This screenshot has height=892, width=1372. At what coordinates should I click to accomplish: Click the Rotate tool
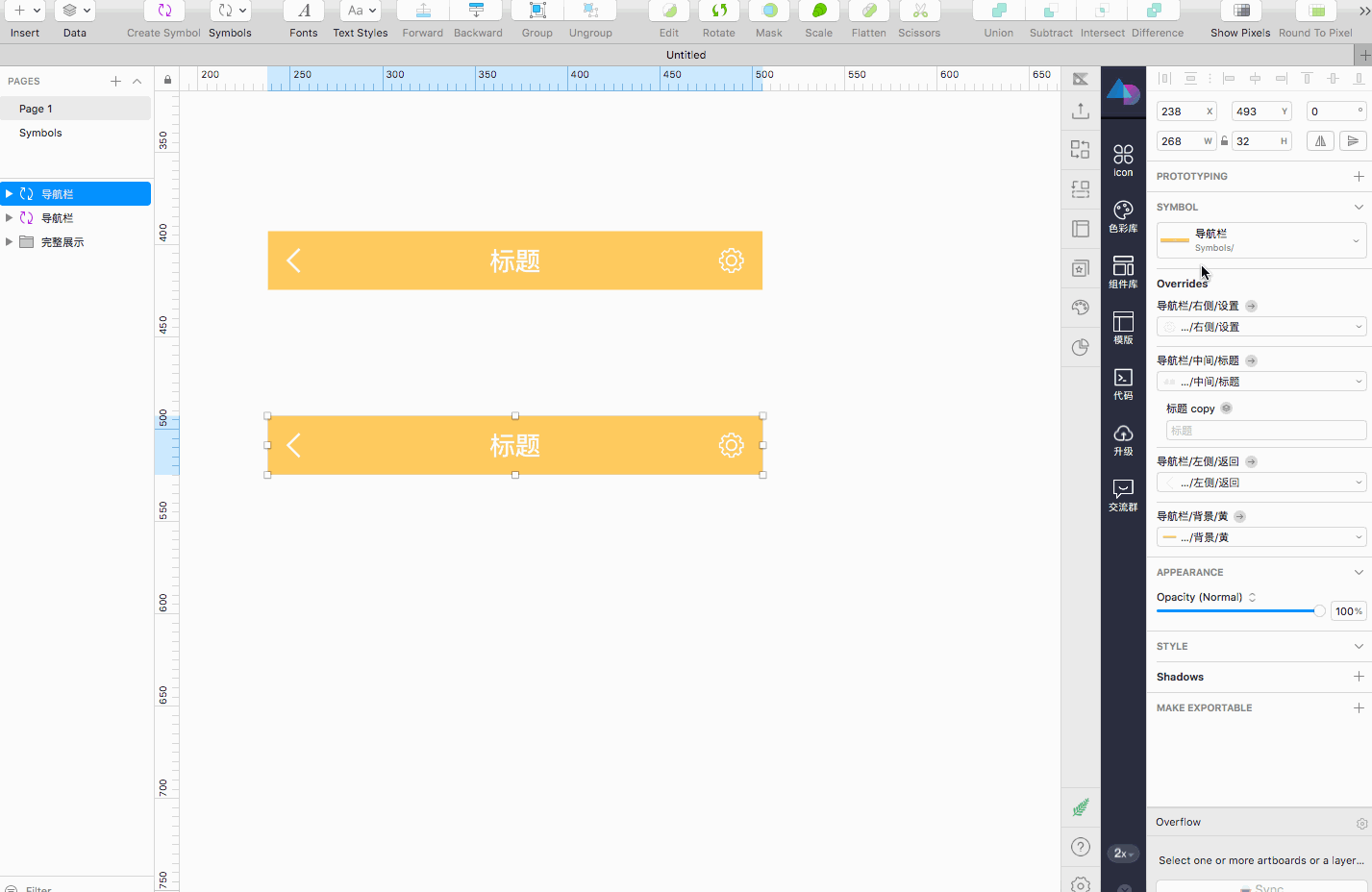(x=719, y=11)
